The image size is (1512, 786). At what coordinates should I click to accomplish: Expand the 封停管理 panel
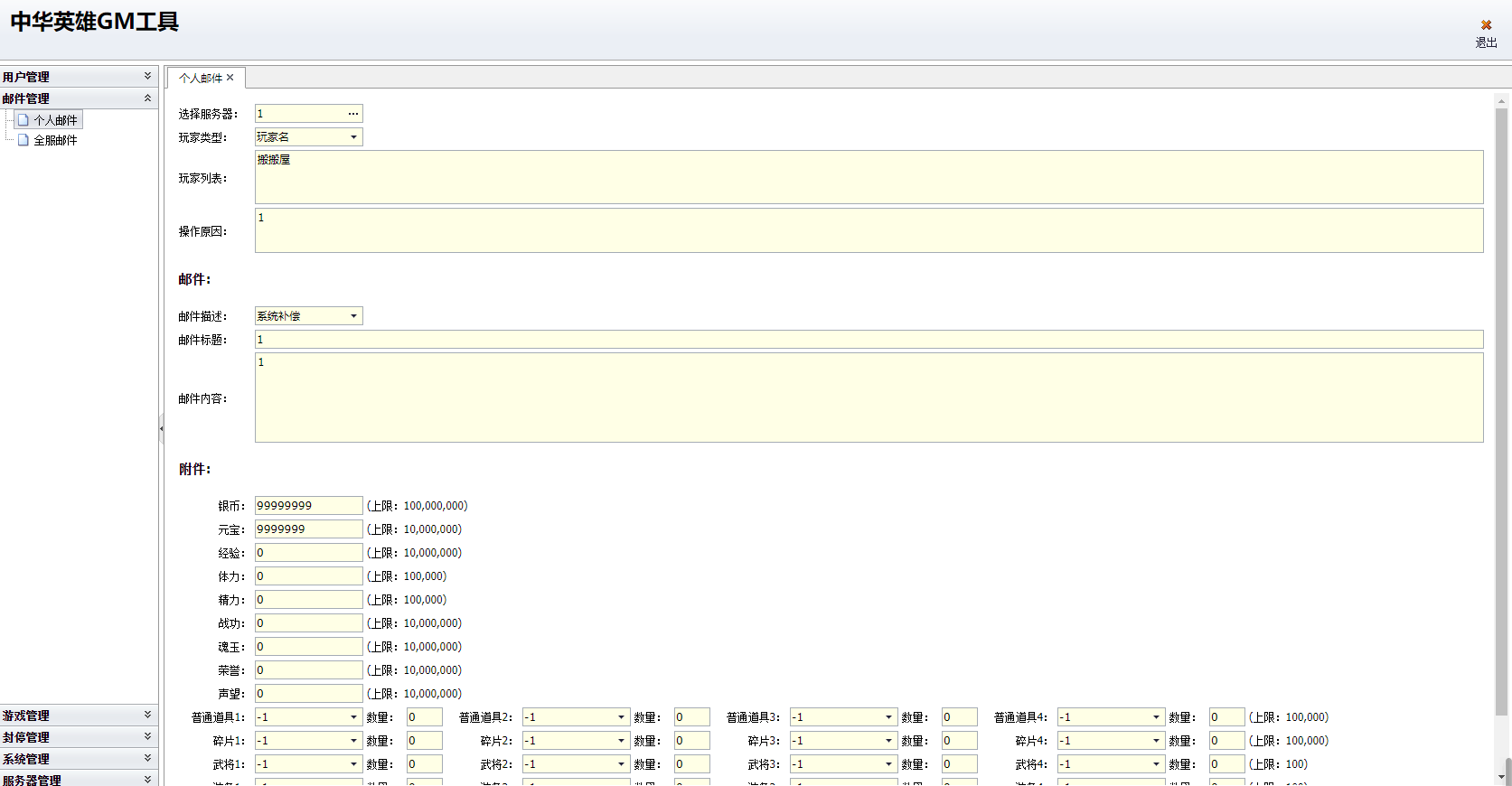tap(147, 737)
